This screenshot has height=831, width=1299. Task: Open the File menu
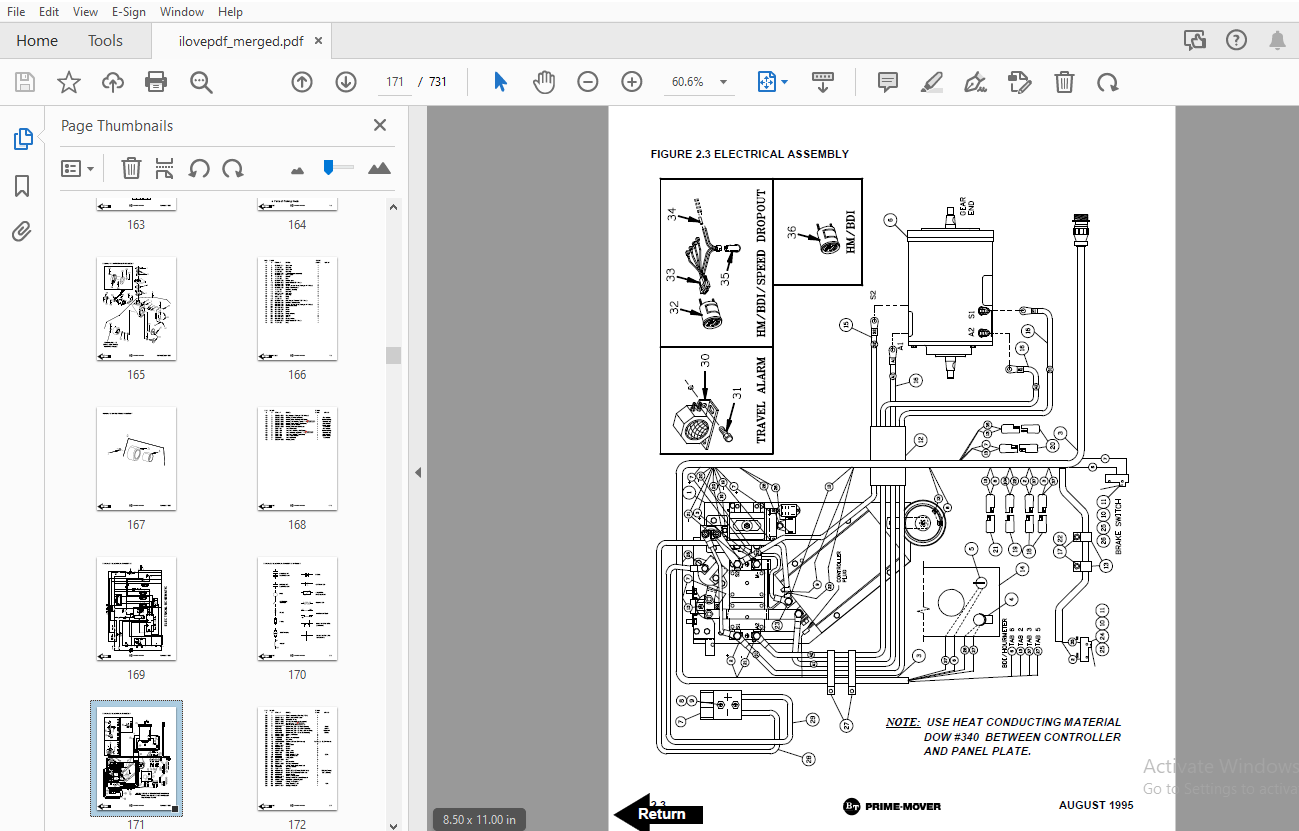(x=16, y=12)
